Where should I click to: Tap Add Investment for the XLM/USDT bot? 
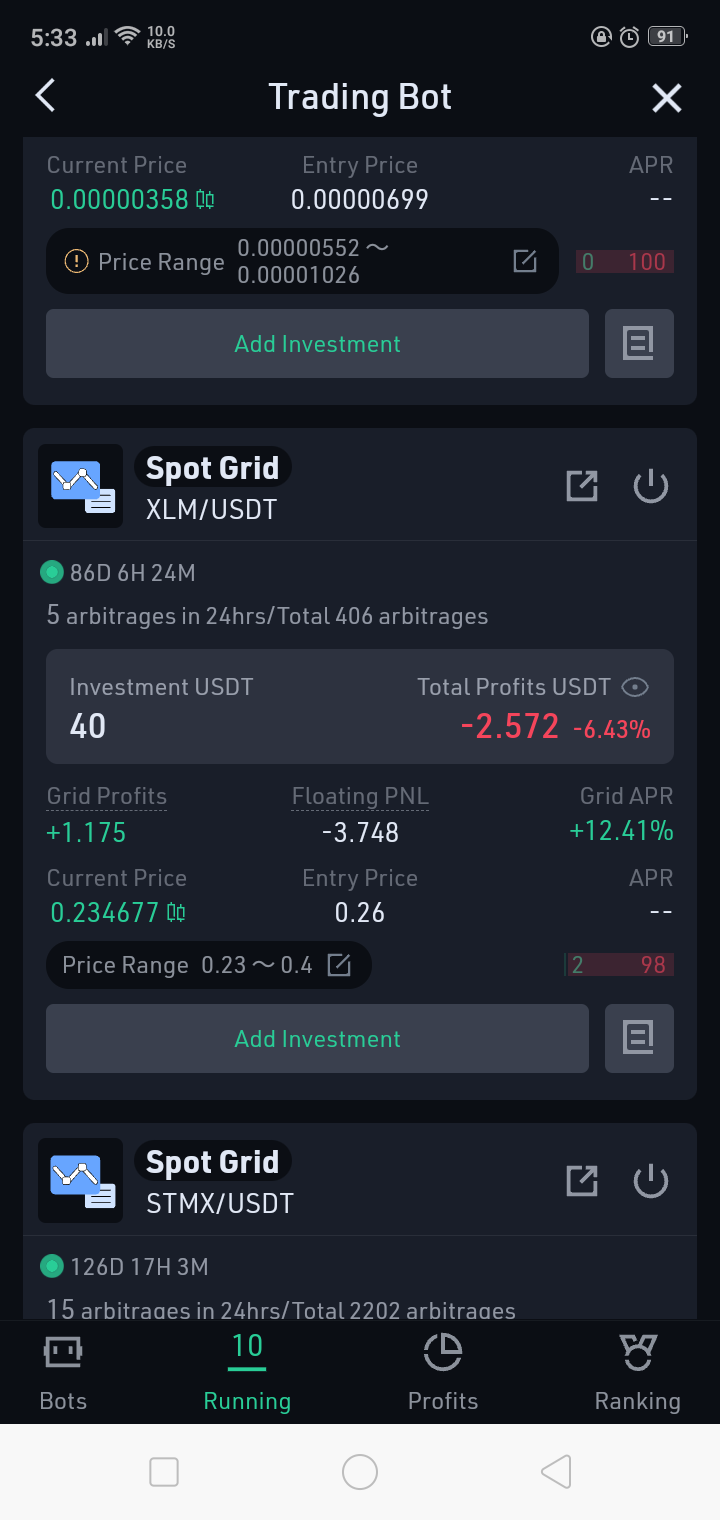[317, 1038]
